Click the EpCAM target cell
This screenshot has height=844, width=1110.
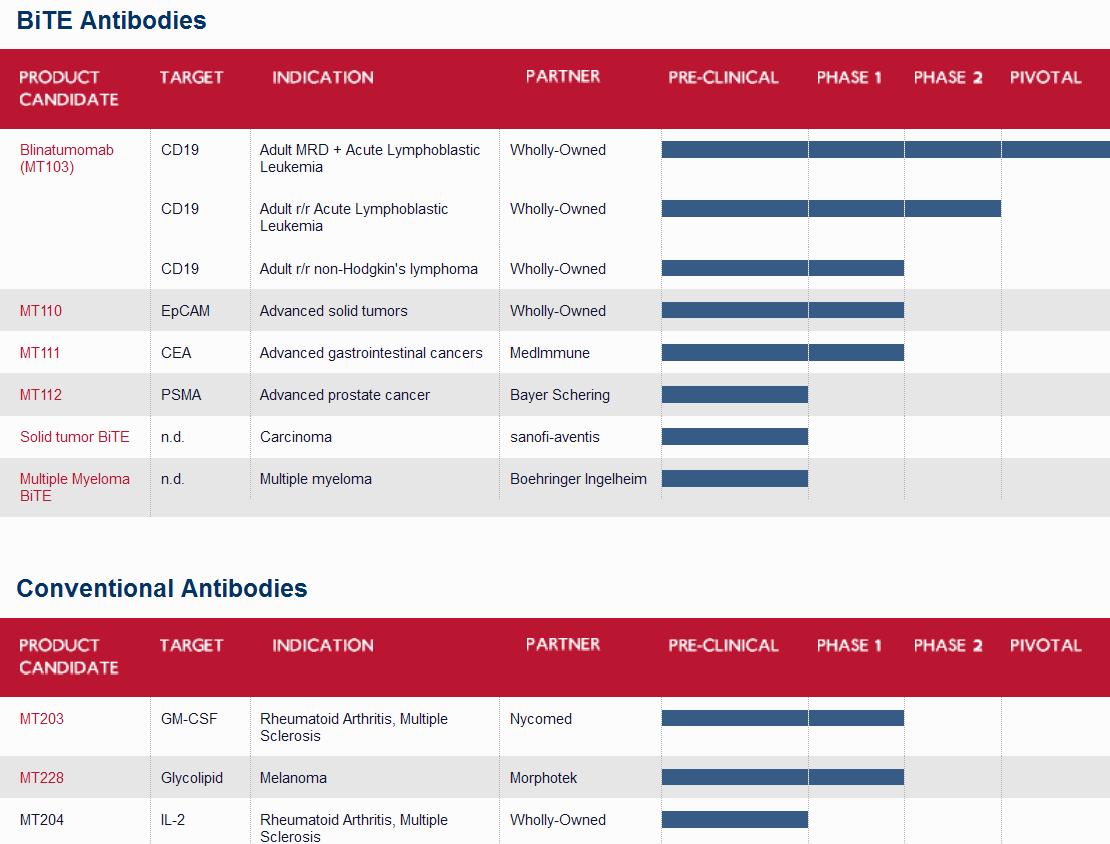185,311
